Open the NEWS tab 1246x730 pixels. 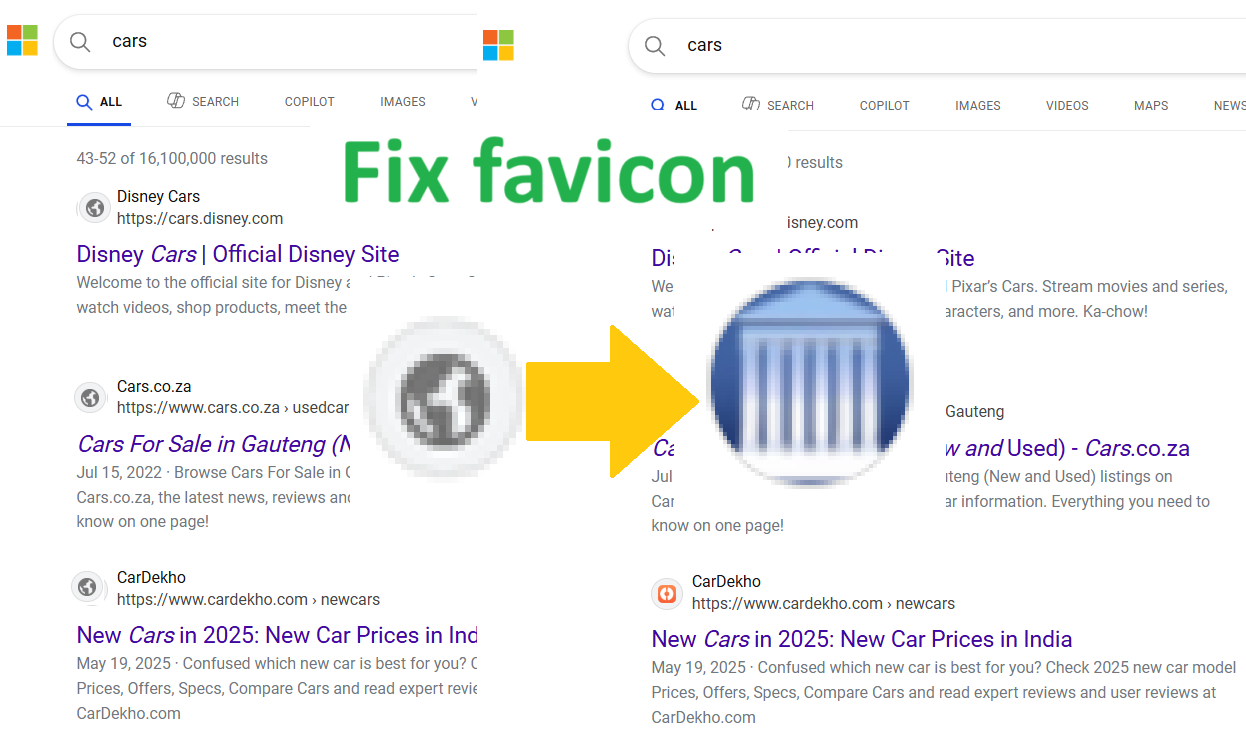(x=1229, y=105)
